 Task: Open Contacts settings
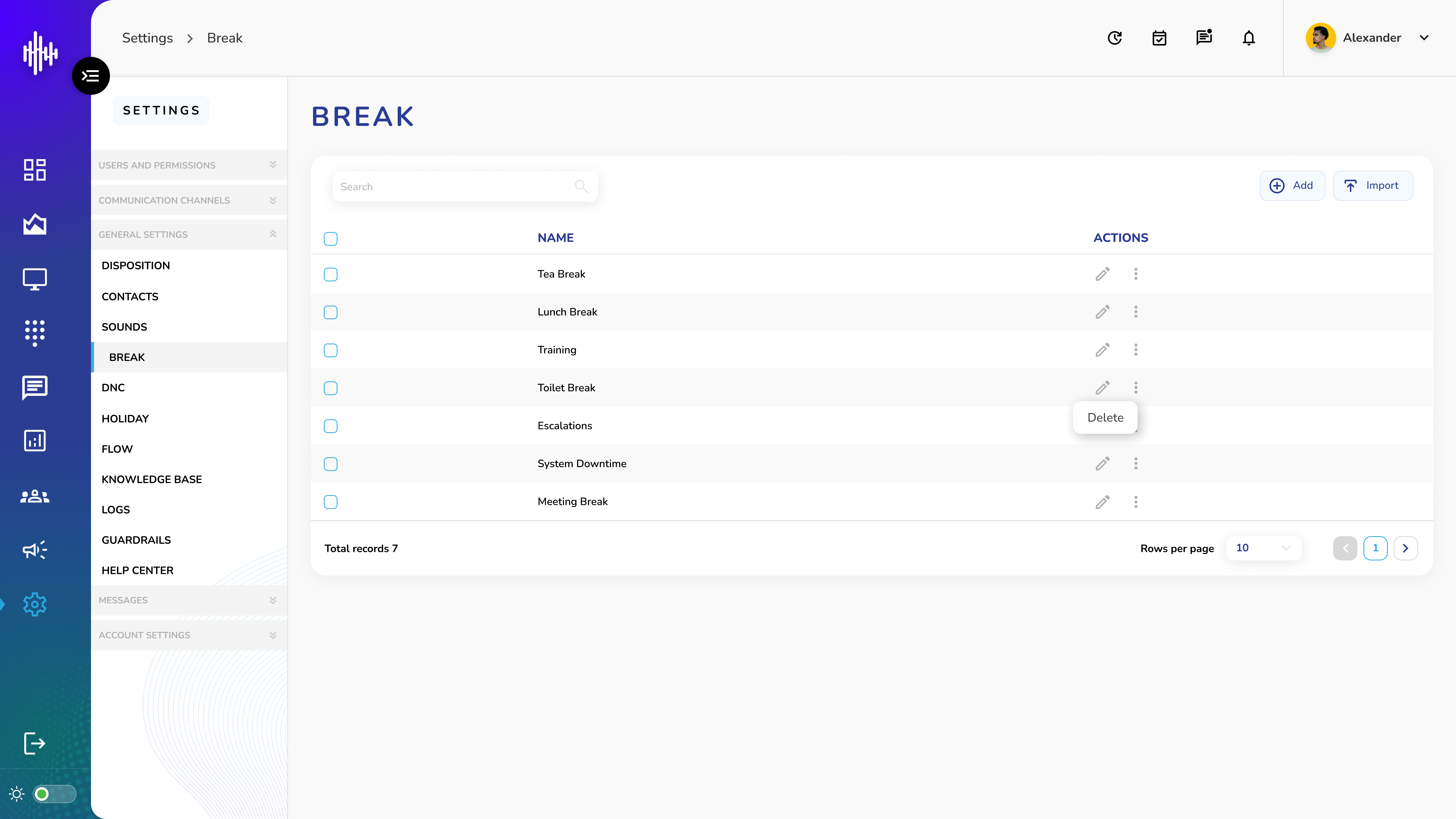(130, 297)
